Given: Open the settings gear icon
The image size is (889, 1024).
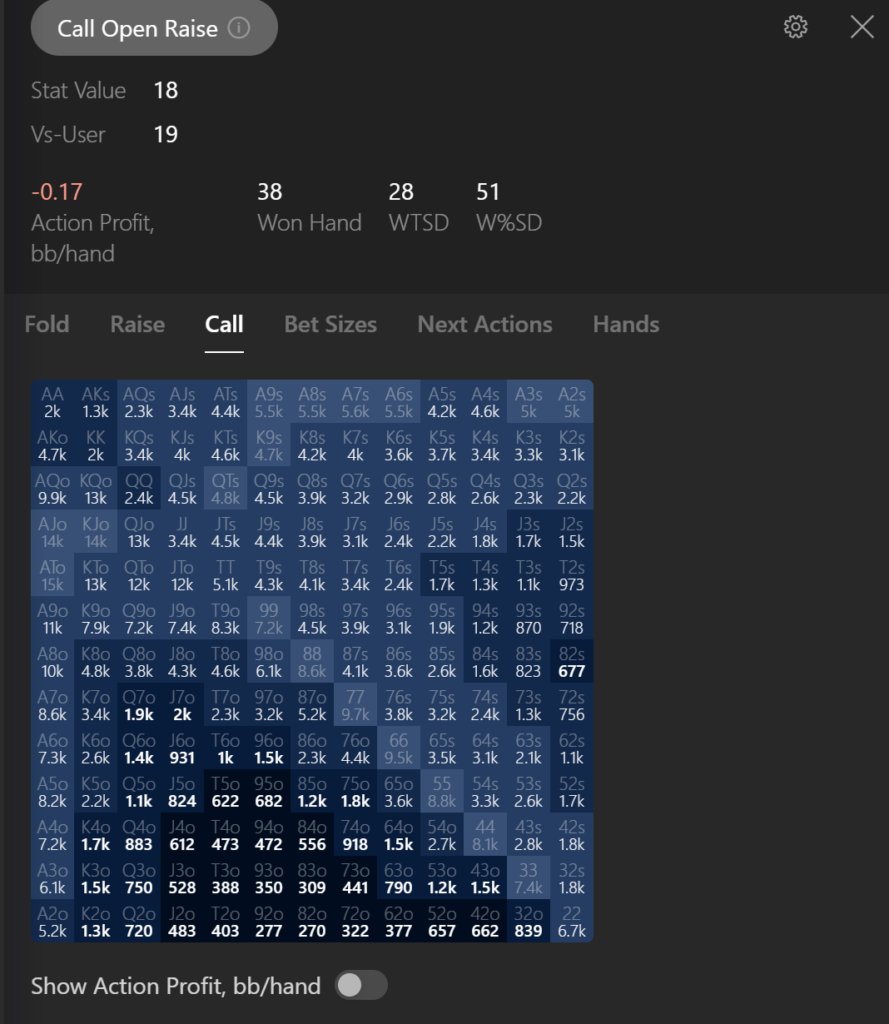Looking at the screenshot, I should pyautogui.click(x=795, y=27).
